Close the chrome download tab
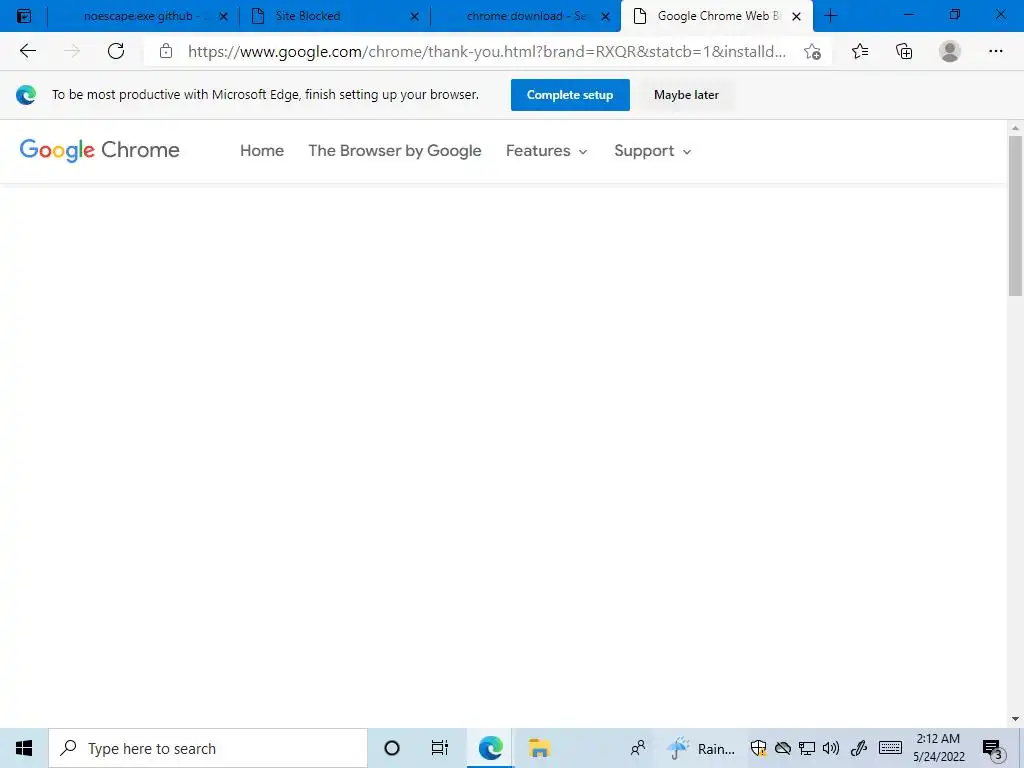Image resolution: width=1024 pixels, height=768 pixels. click(x=605, y=16)
